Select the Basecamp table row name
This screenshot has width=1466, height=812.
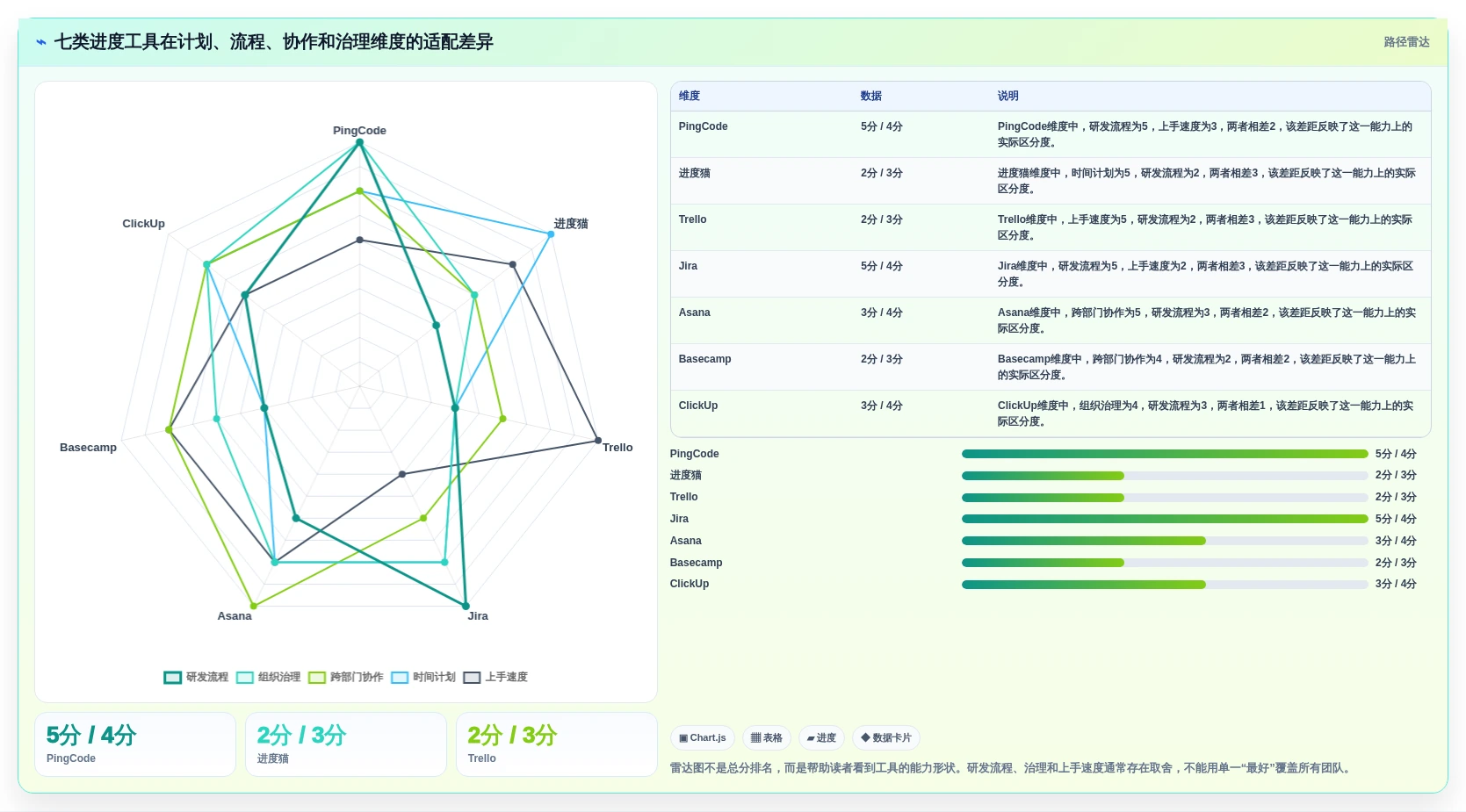tap(704, 359)
